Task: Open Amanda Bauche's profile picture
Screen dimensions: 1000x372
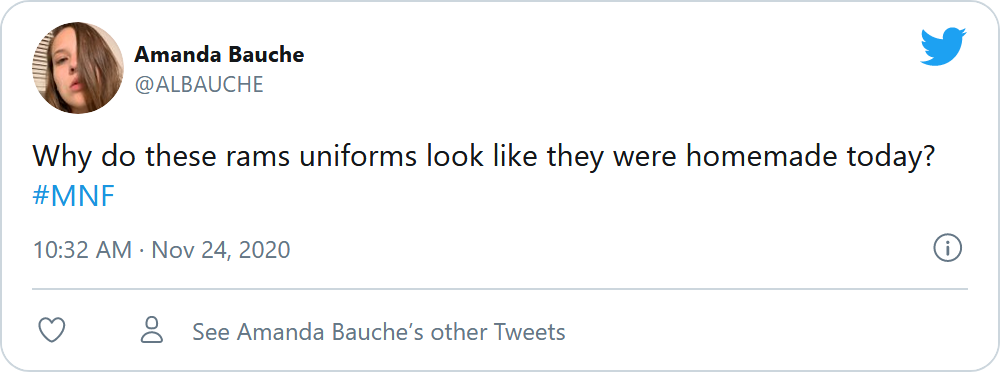Action: click(x=78, y=68)
